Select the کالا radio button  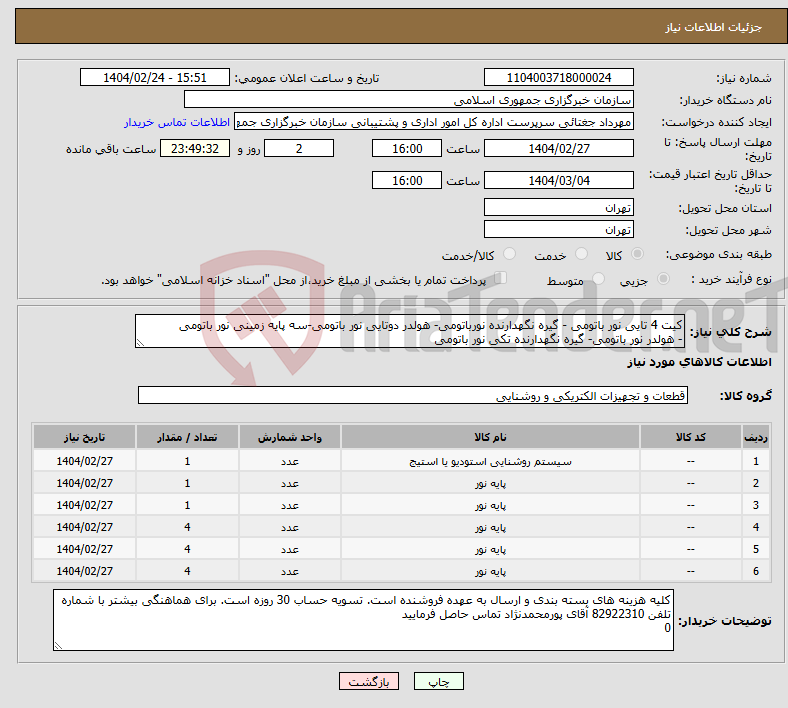click(637, 254)
